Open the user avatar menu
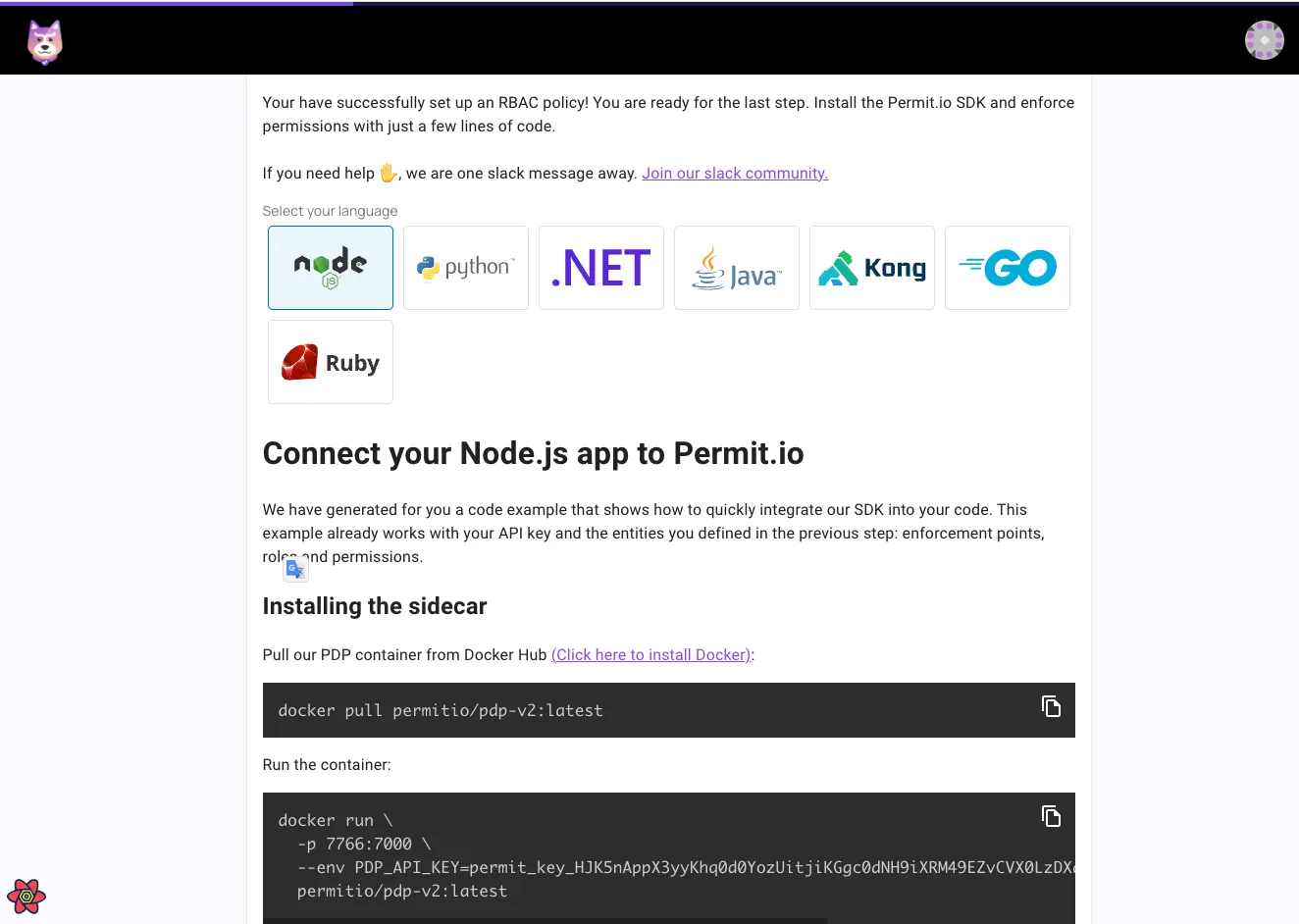 [x=1264, y=41]
